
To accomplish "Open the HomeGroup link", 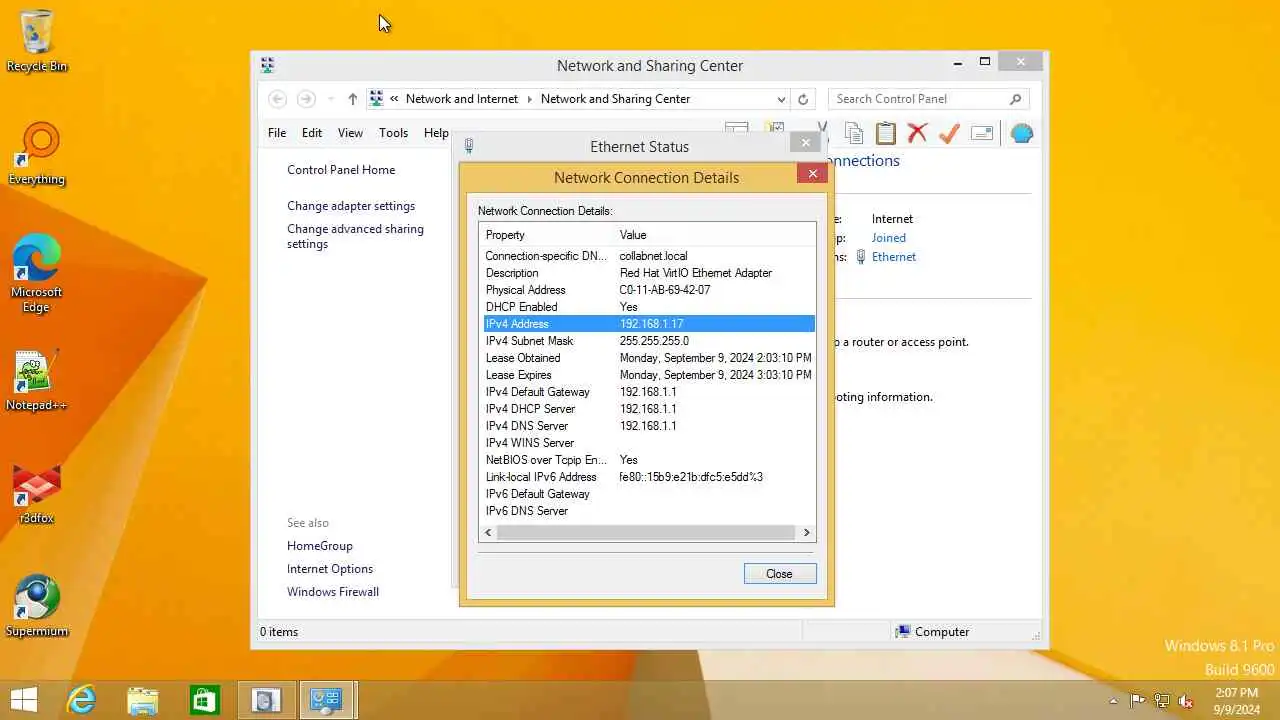I will pos(320,546).
